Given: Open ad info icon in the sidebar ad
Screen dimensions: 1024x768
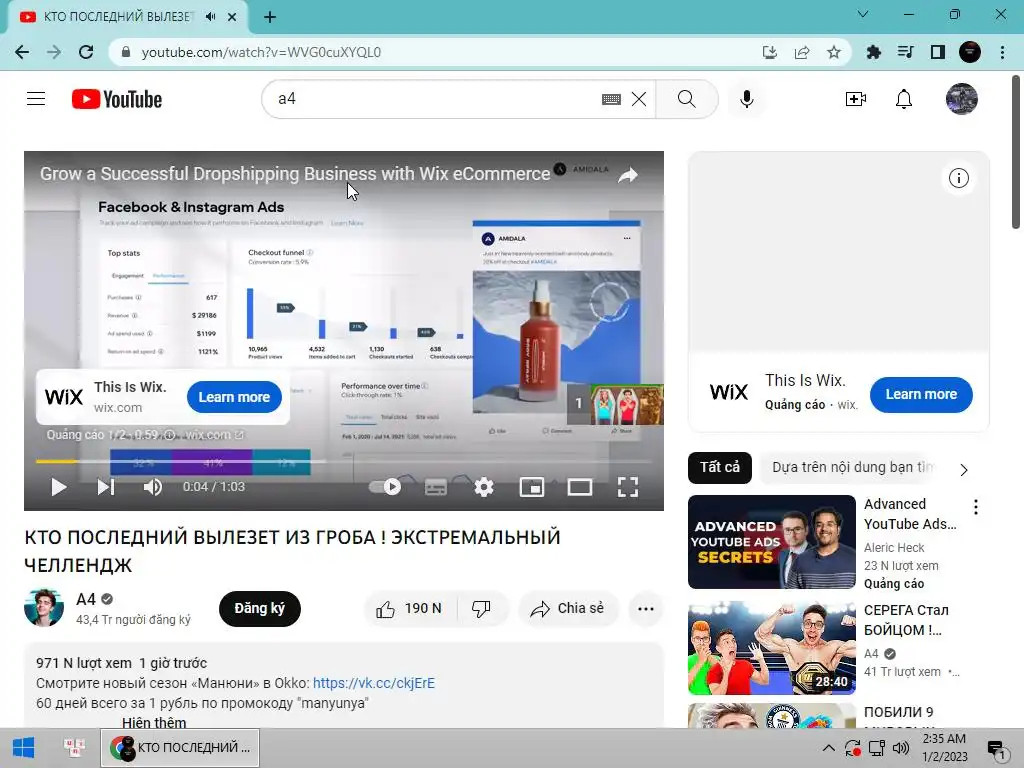Looking at the screenshot, I should [958, 178].
